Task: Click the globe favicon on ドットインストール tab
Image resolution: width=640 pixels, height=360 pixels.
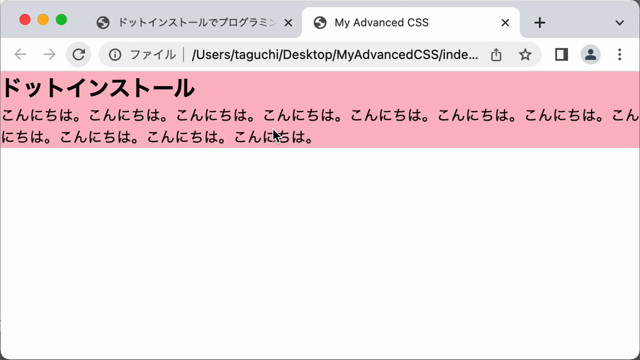Action: click(x=103, y=23)
